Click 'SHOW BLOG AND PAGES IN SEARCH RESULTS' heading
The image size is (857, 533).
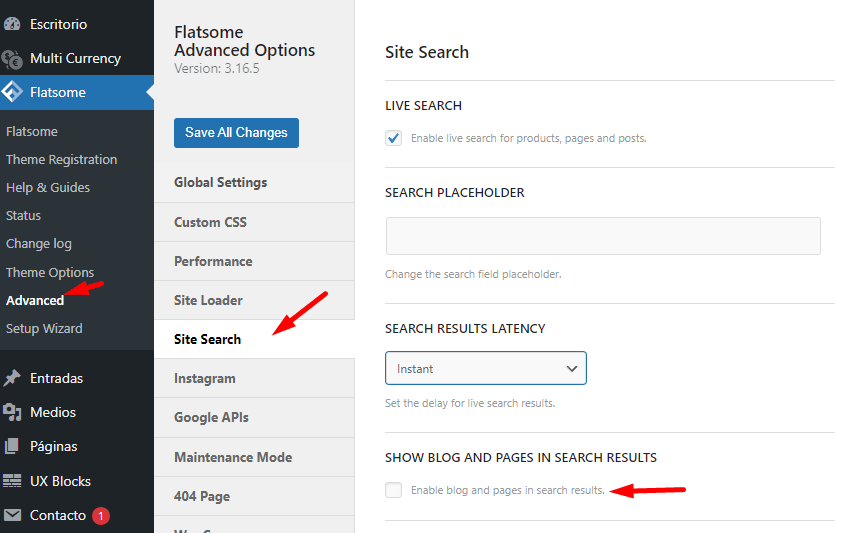point(521,458)
